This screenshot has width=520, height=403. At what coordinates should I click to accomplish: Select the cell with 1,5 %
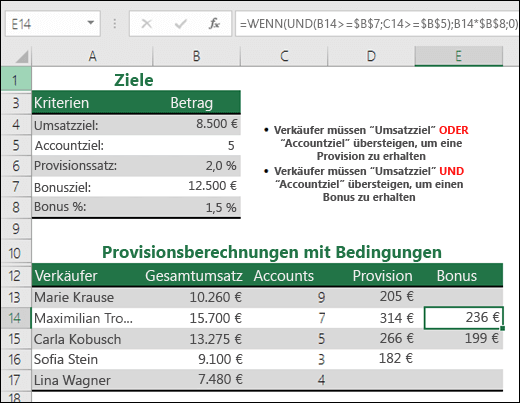[197, 207]
